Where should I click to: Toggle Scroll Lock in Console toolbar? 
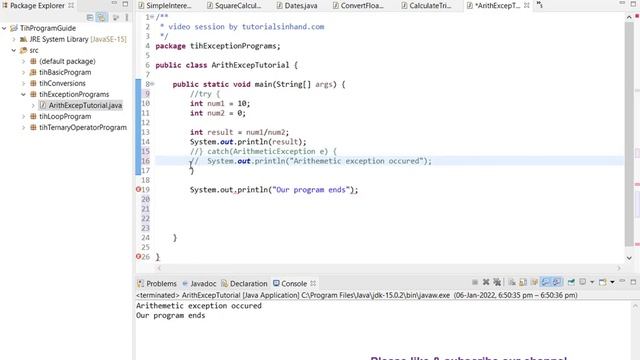click(x=523, y=282)
